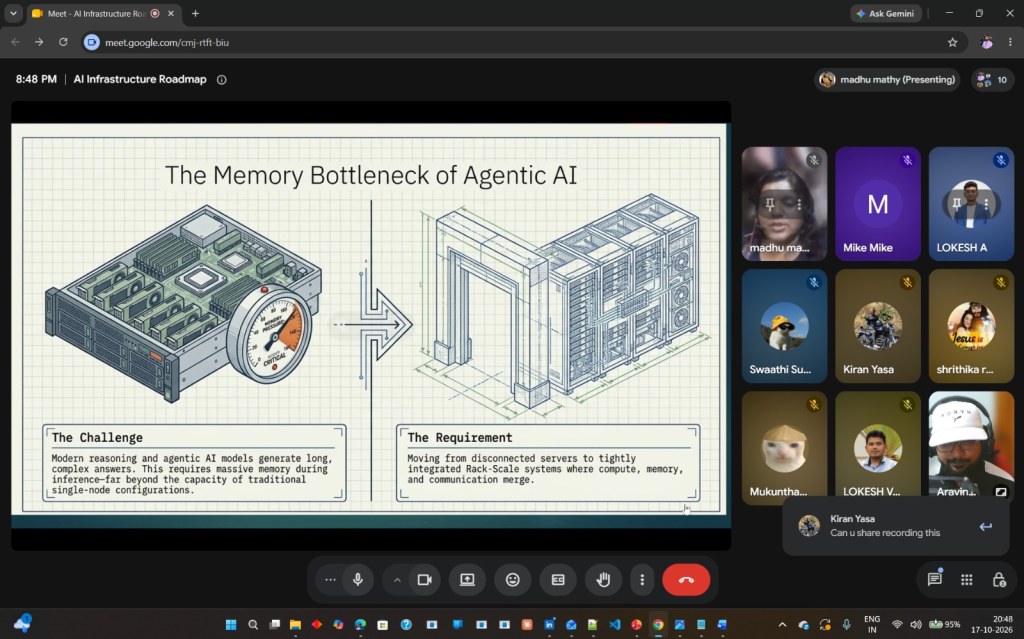Open the activities grid icon
Screen dimensions: 1024x639
tap(967, 580)
